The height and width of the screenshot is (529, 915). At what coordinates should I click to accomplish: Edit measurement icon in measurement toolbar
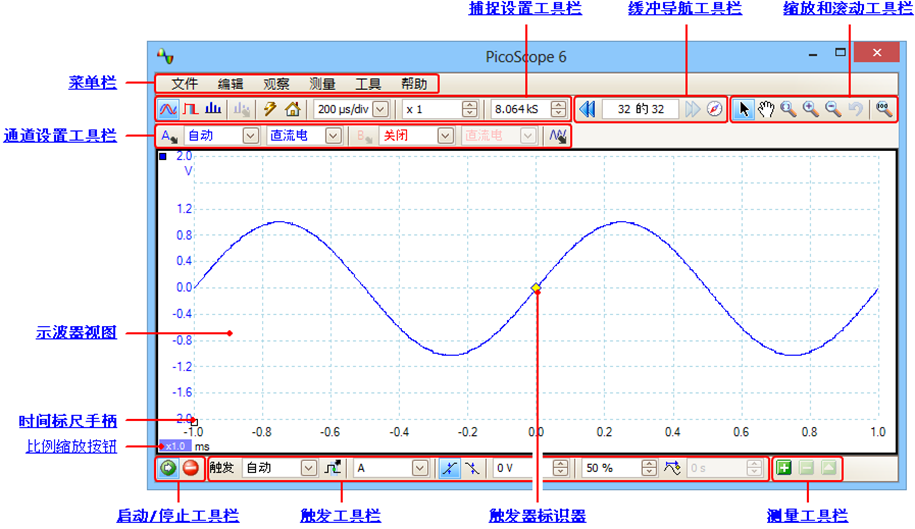click(829, 468)
